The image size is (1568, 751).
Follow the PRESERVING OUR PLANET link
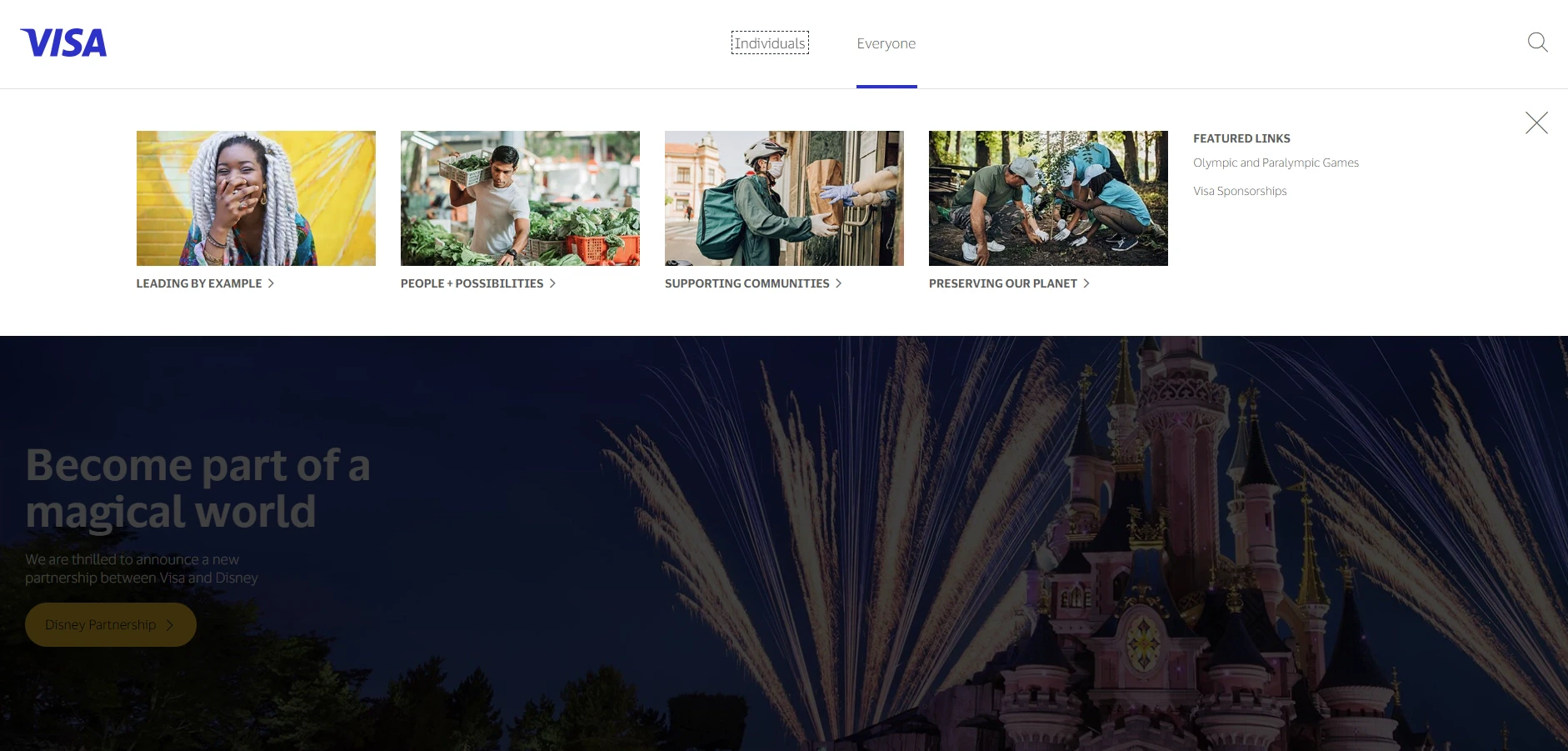(1009, 283)
